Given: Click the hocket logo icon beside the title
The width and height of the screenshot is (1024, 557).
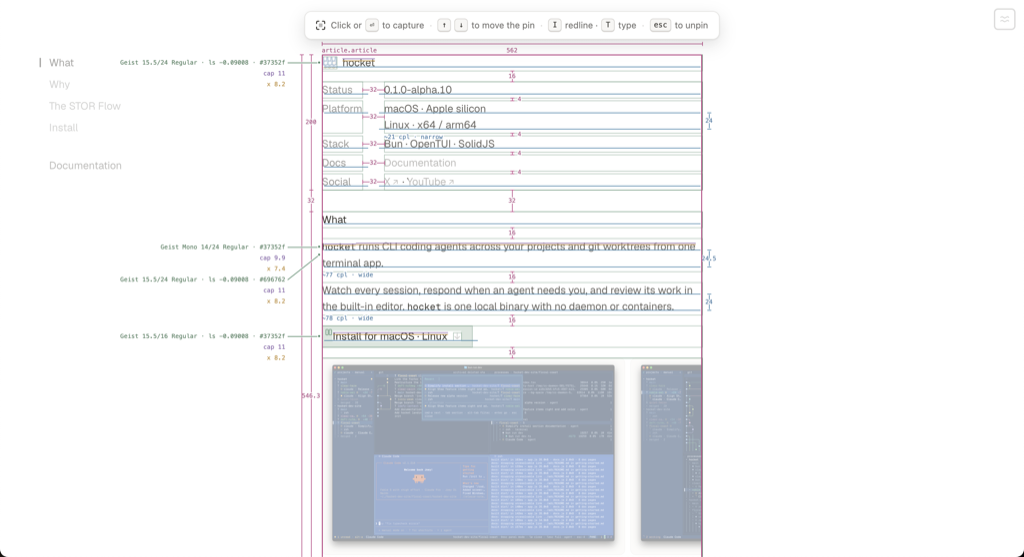Looking at the screenshot, I should pyautogui.click(x=330, y=63).
